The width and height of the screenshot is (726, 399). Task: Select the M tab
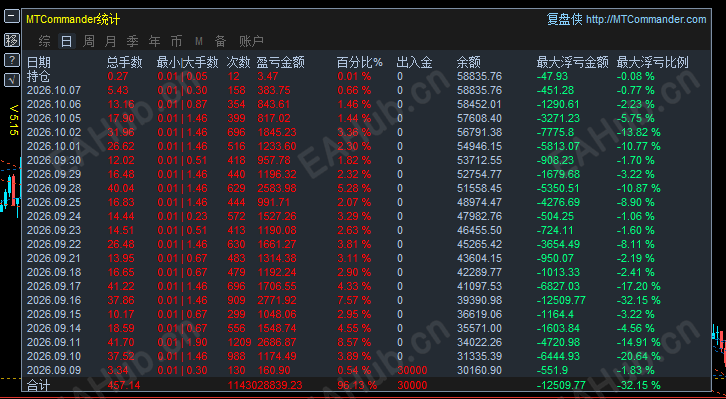pos(199,41)
